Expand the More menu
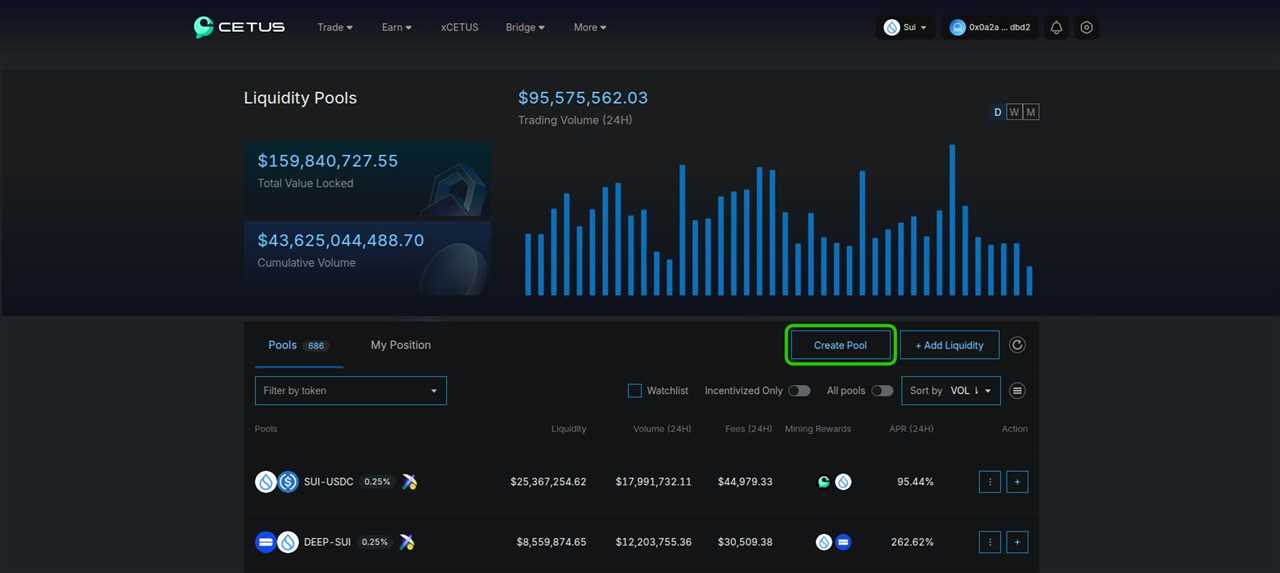 [590, 28]
